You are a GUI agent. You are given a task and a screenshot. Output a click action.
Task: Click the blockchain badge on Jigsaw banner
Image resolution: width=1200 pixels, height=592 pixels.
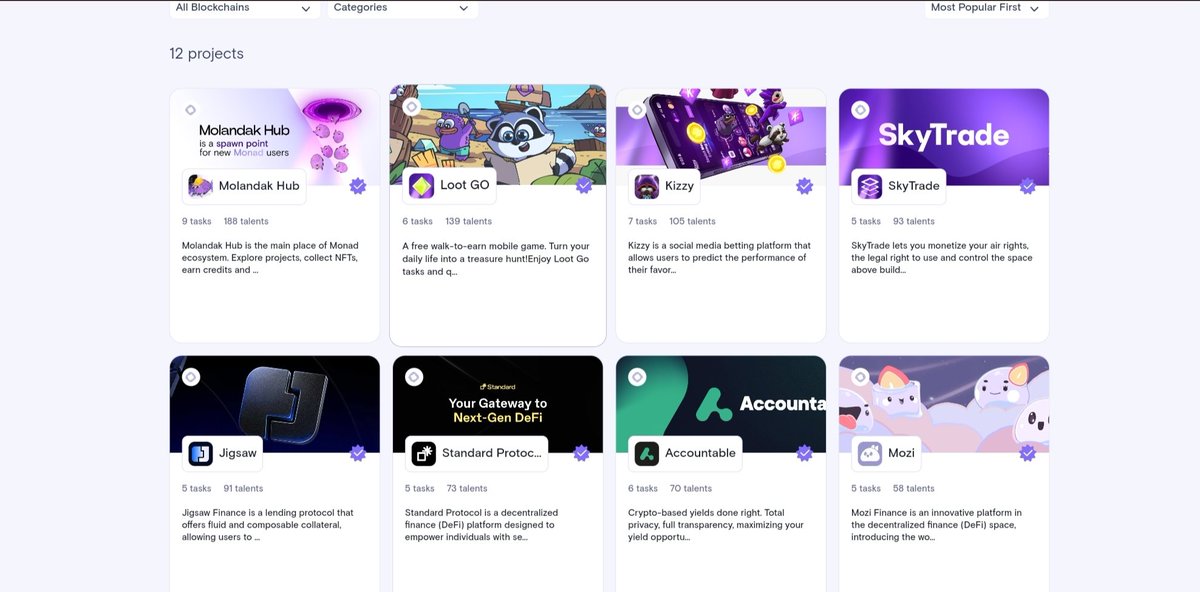(x=191, y=377)
